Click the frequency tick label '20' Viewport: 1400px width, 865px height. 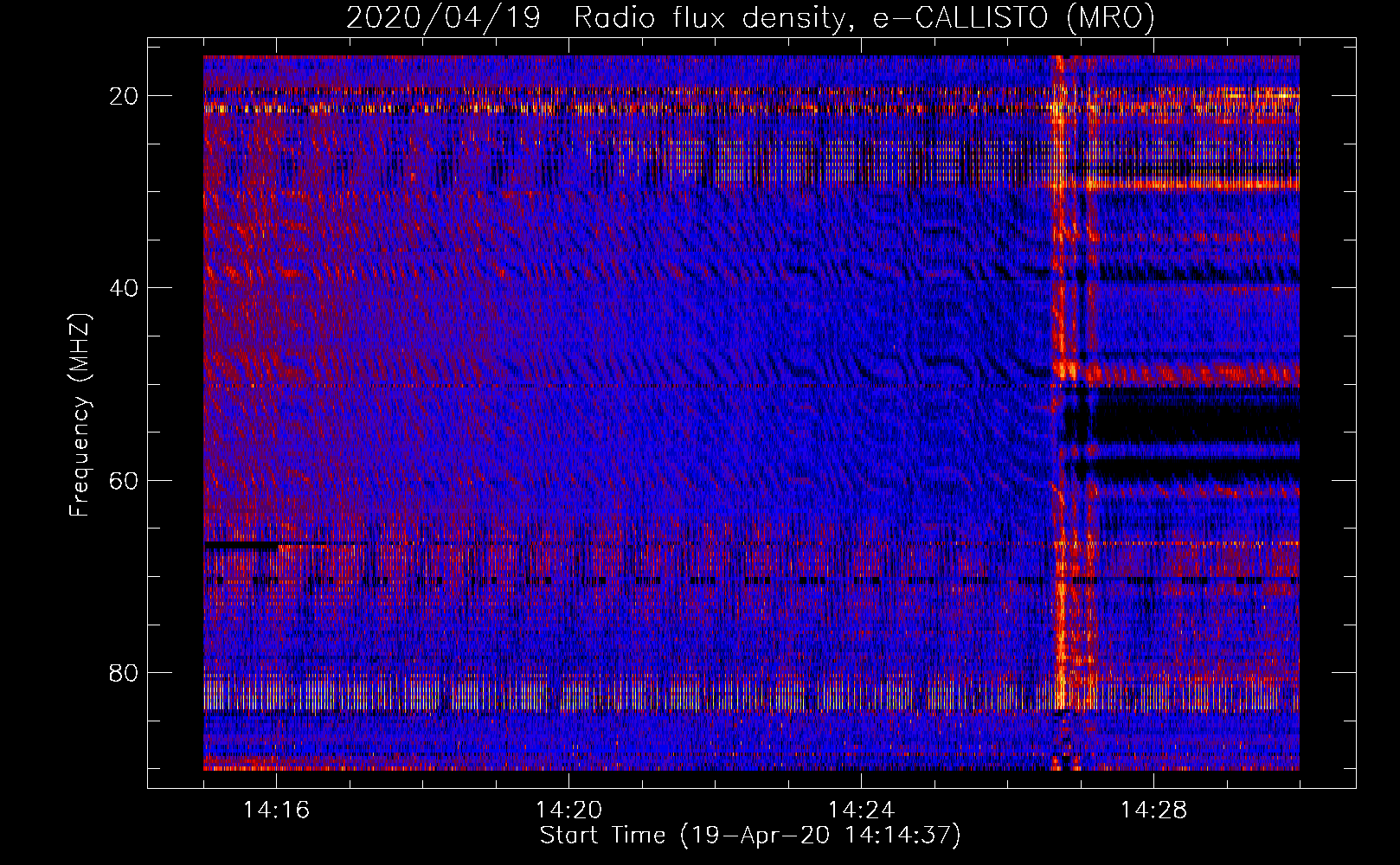[x=125, y=96]
